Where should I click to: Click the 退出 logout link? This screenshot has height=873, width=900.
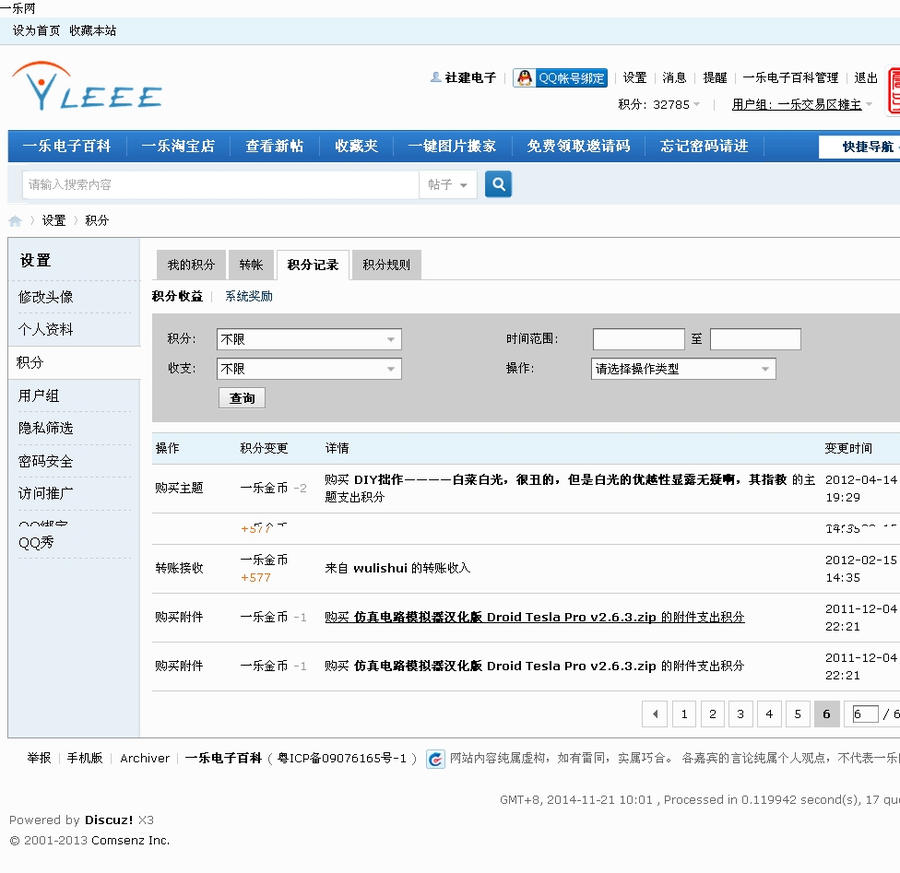867,77
